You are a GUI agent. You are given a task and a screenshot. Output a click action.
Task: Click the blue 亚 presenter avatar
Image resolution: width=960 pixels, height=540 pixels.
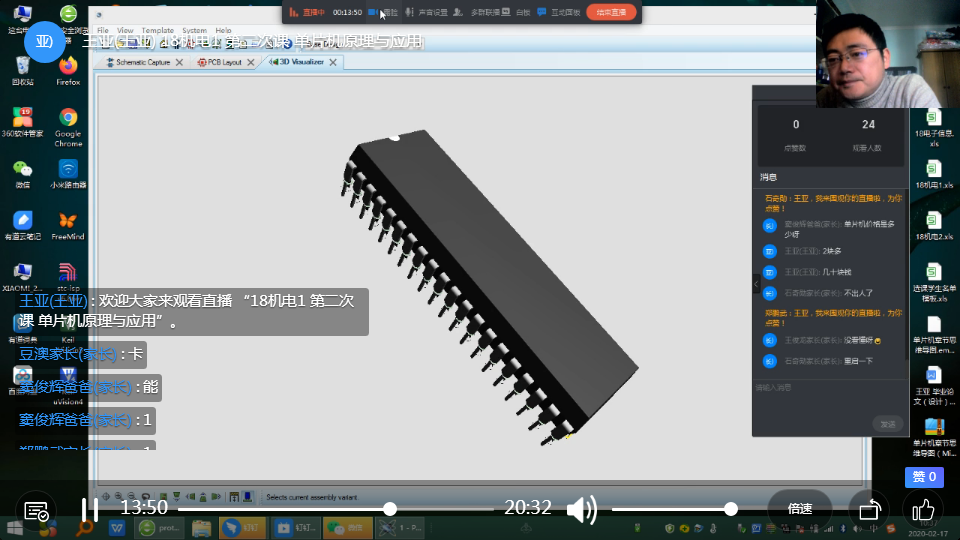[x=44, y=42]
